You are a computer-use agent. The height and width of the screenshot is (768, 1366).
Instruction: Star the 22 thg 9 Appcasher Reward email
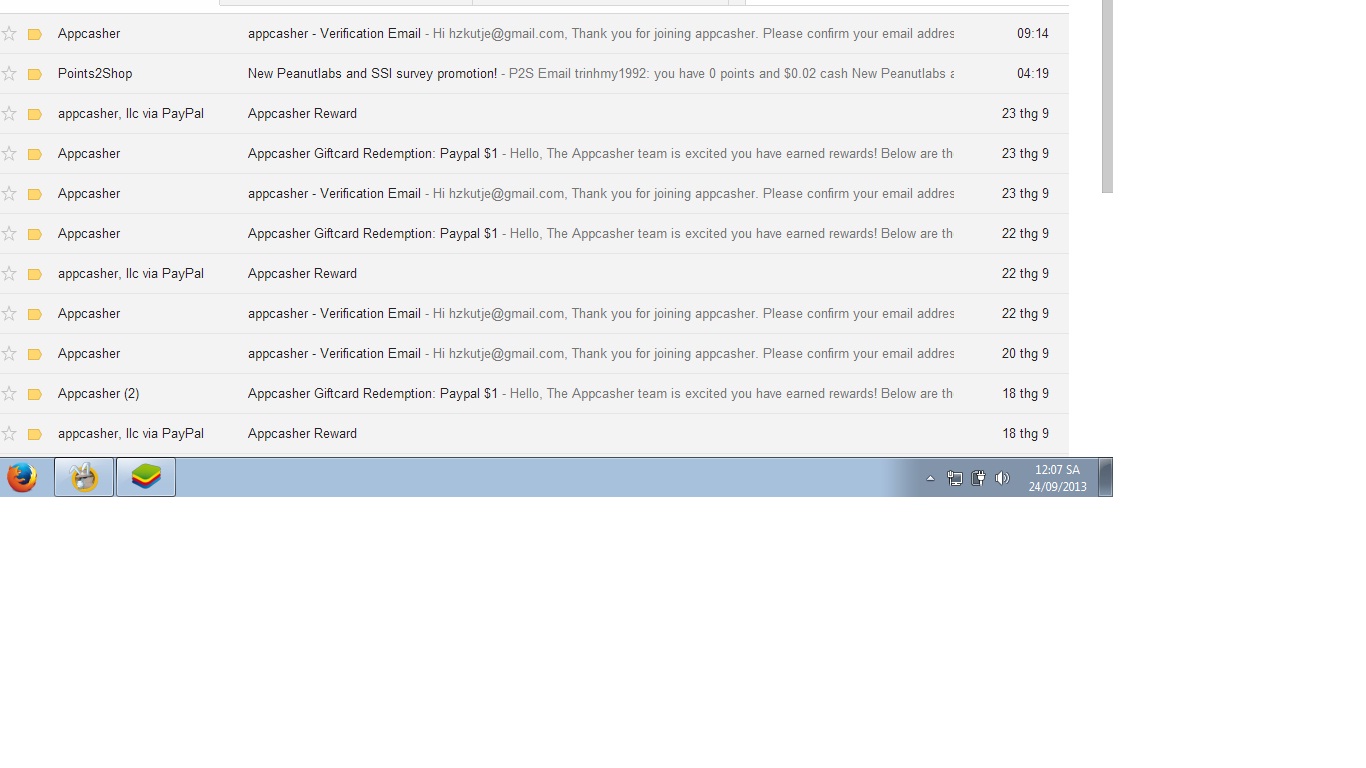9,273
